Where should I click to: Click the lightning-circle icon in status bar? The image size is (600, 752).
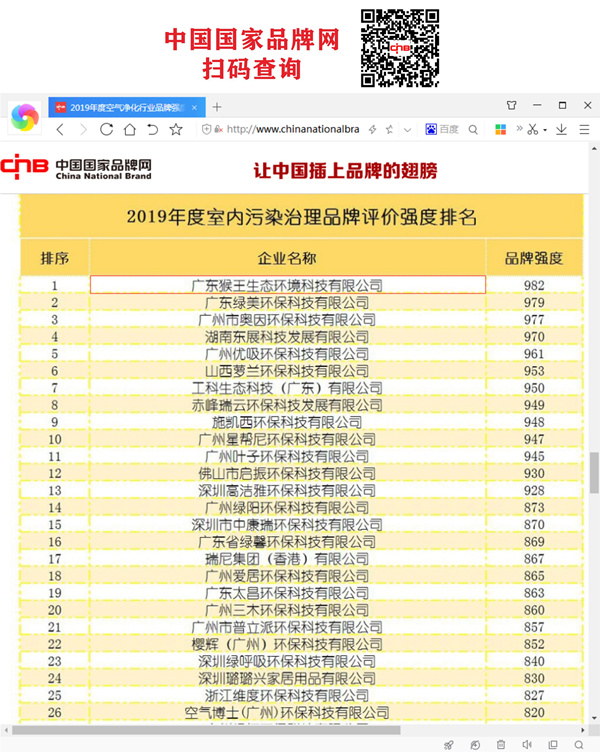pos(475,745)
